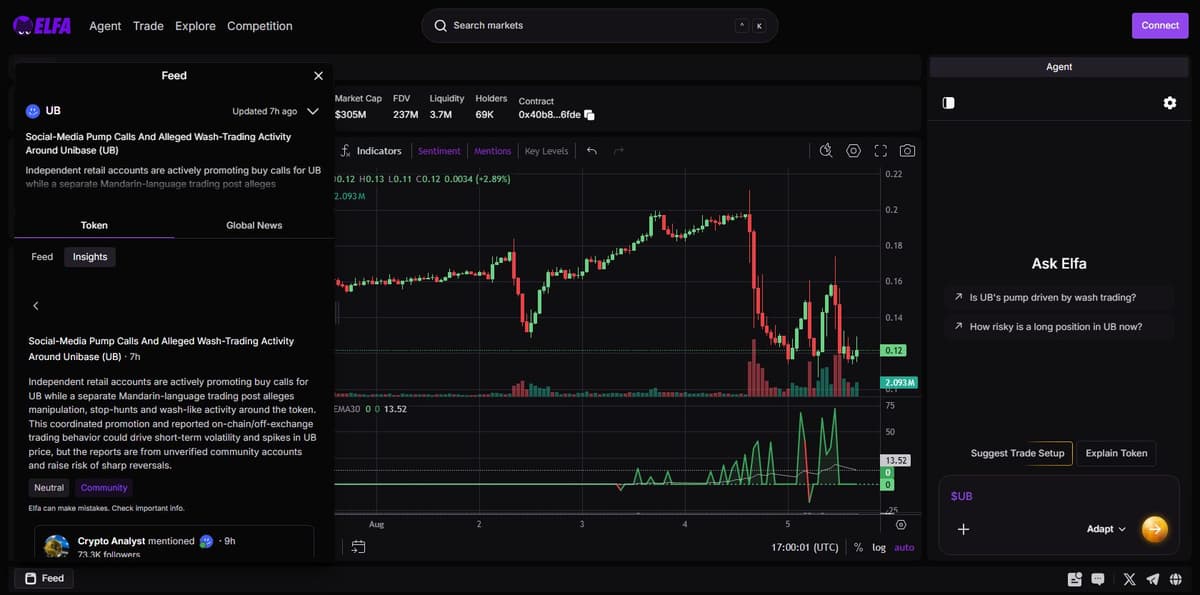Go back with the left chevron arrow
The height and width of the screenshot is (595, 1200).
(36, 306)
